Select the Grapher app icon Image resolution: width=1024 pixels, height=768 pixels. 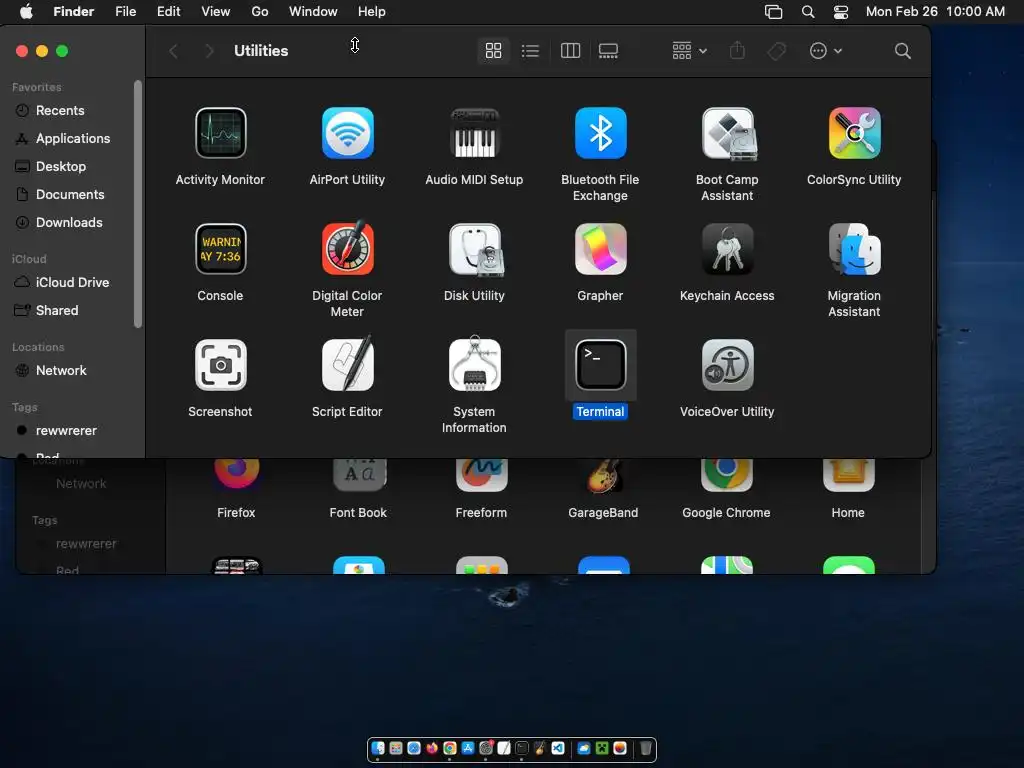(600, 249)
